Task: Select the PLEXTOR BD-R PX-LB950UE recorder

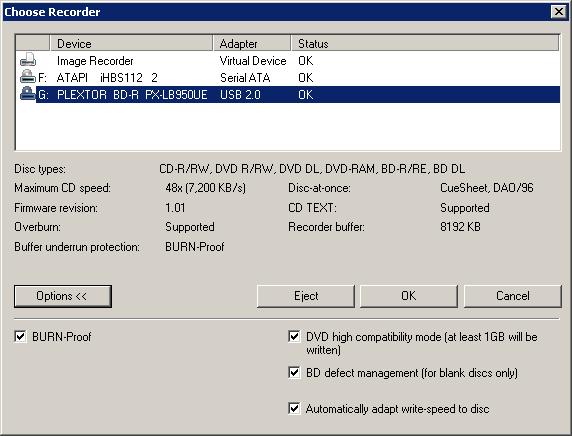Action: [x=288, y=94]
